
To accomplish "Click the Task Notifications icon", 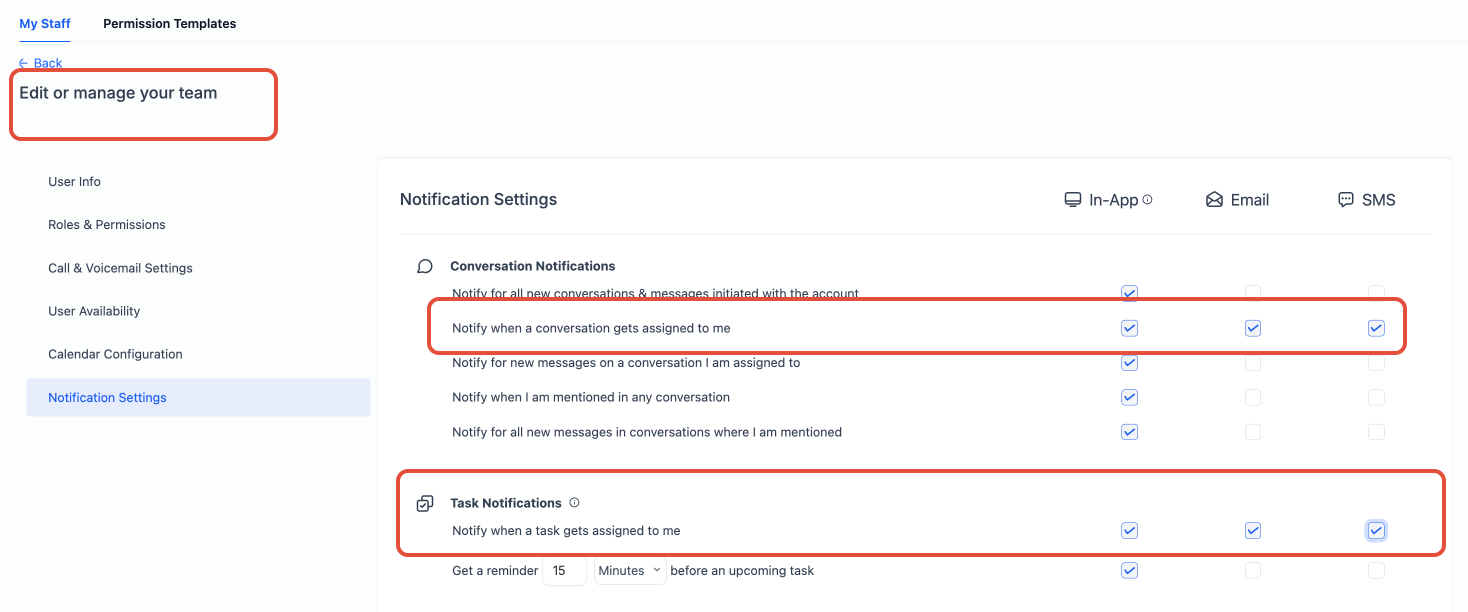I will (425, 503).
